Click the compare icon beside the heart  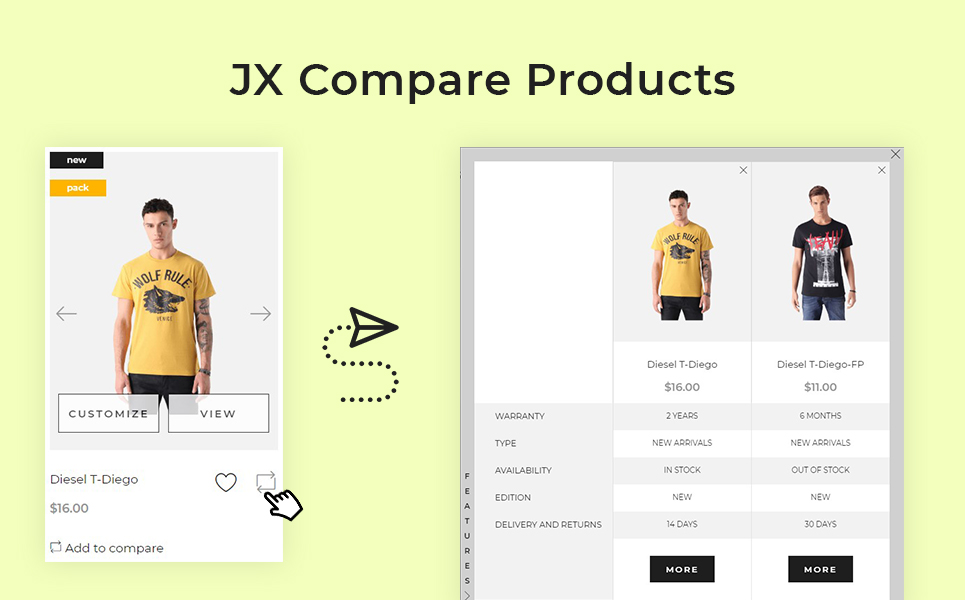[266, 482]
